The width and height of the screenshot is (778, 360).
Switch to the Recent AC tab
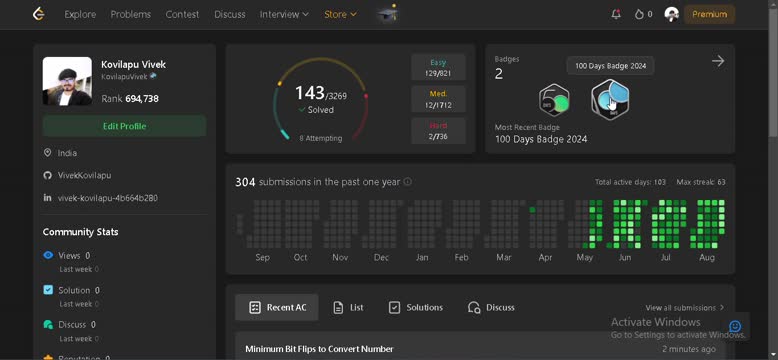tap(277, 307)
